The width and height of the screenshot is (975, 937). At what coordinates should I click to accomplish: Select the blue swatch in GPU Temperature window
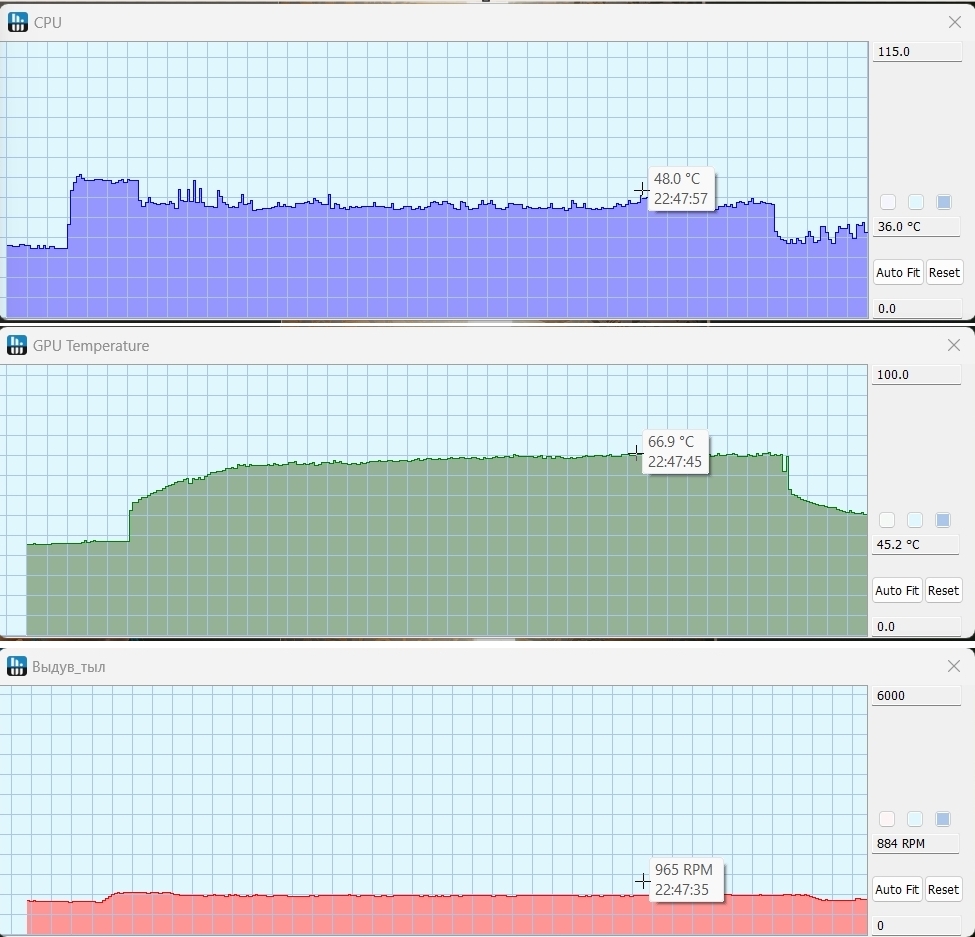[x=943, y=520]
